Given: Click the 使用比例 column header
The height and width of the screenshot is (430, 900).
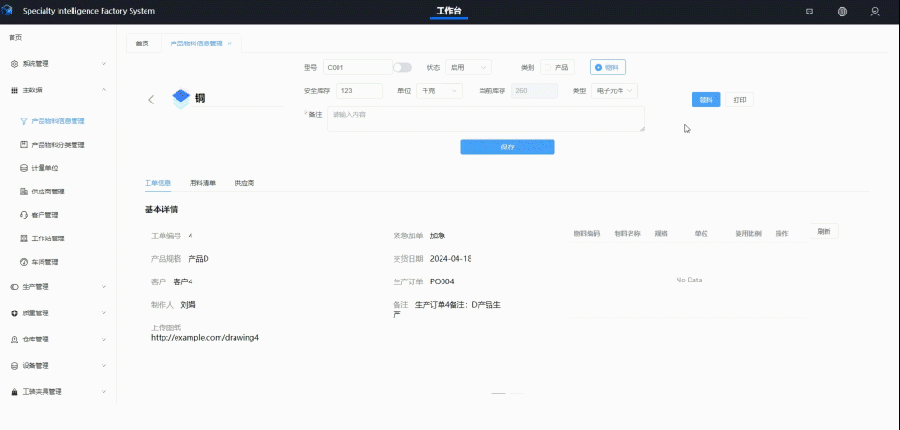Looking at the screenshot, I should pos(748,234).
